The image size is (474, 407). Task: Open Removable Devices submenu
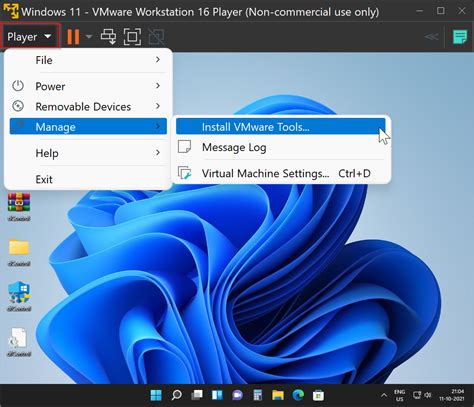tap(88, 106)
